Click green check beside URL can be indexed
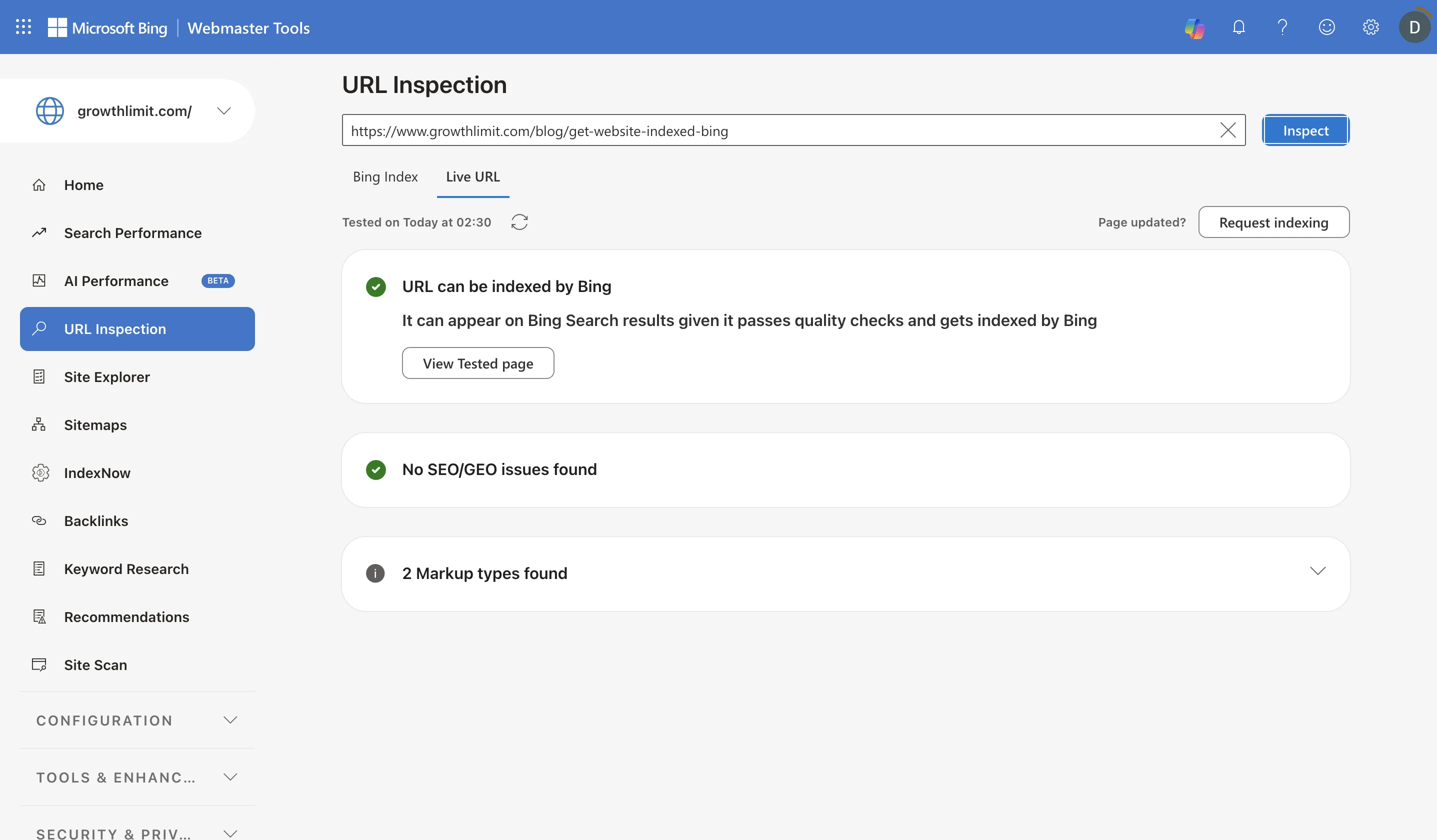The width and height of the screenshot is (1437, 840). 376,287
